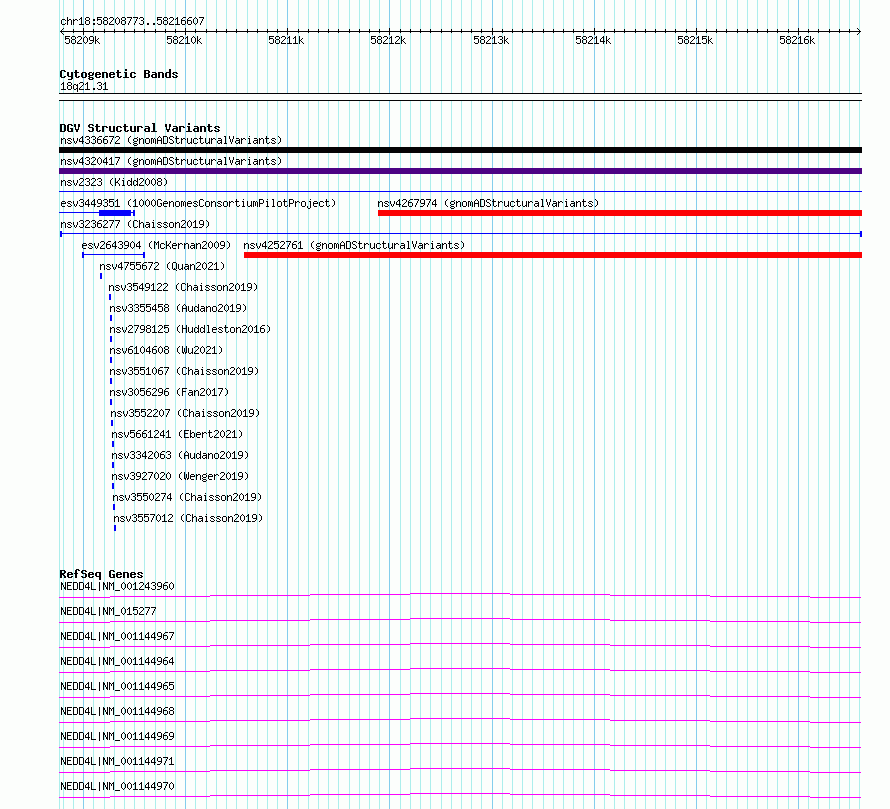Open nsv3236277 (Chaisson2019) variant label
This screenshot has width=890, height=809.
tap(135, 224)
